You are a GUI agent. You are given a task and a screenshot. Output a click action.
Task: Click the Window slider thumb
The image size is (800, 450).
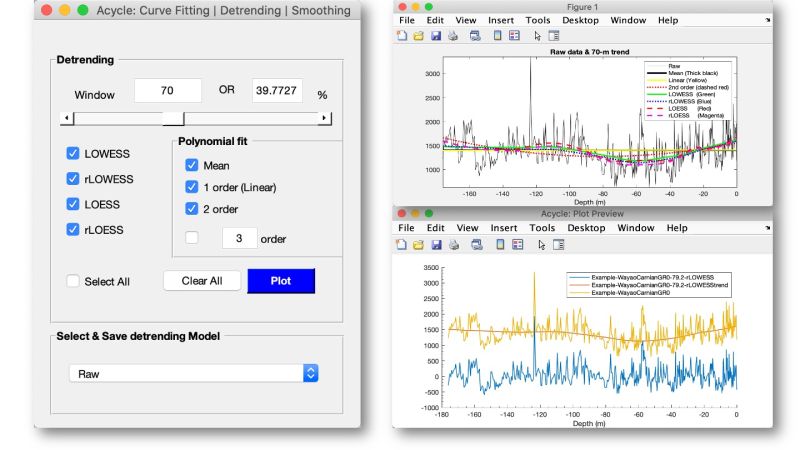tap(173, 118)
